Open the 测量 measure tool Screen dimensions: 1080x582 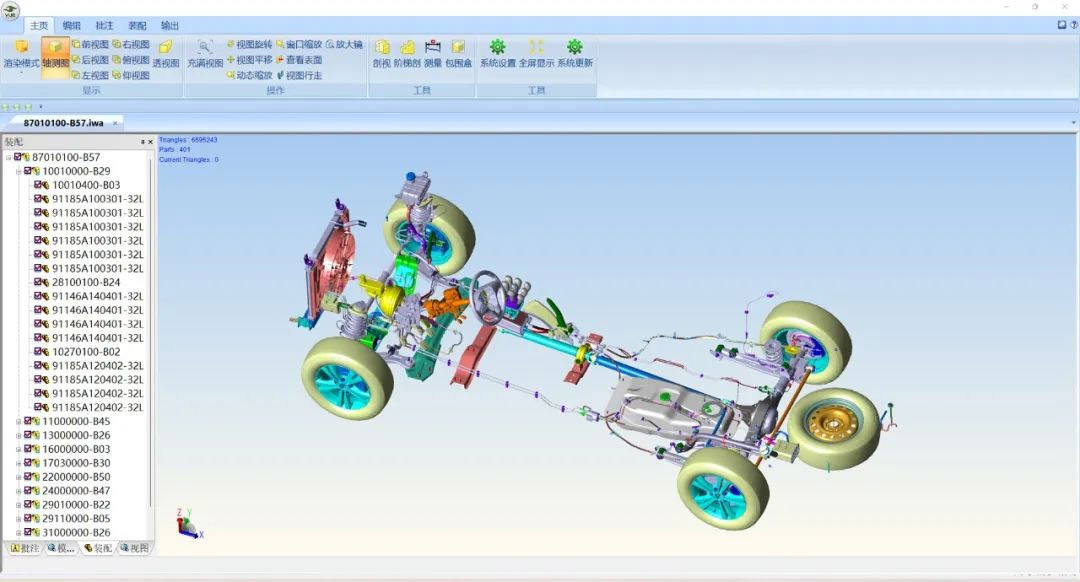click(433, 53)
